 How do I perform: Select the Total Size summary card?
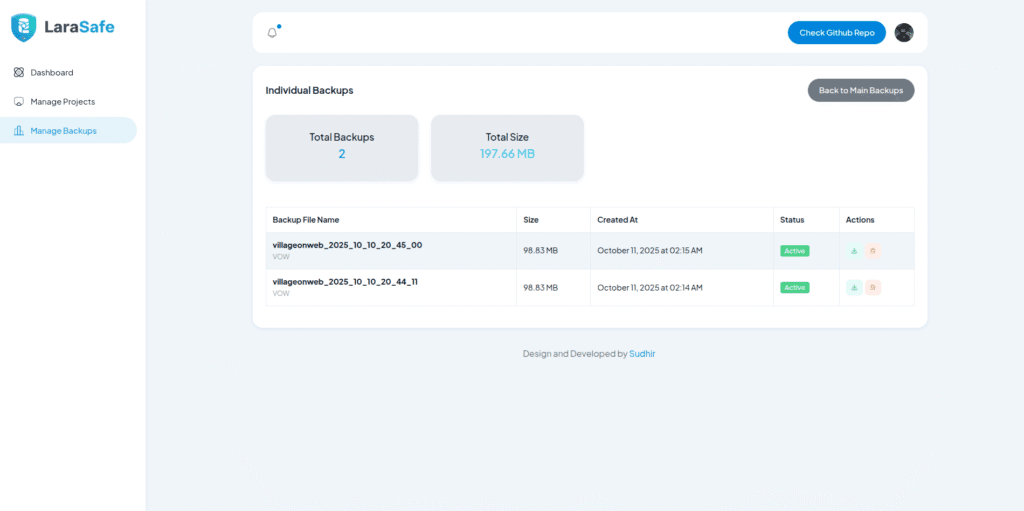[x=507, y=147]
